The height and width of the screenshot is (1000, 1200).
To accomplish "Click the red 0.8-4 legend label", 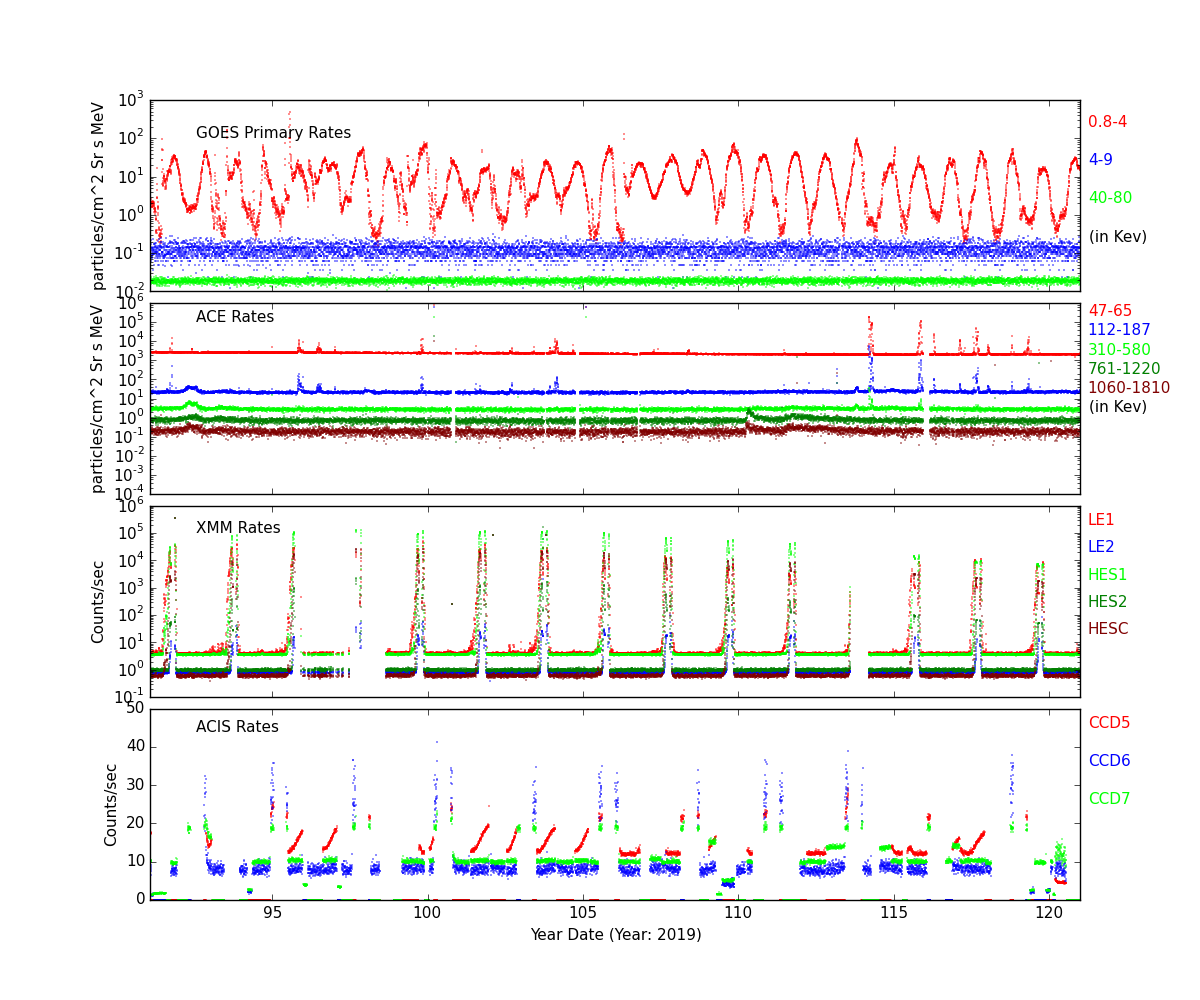I will [x=1107, y=122].
